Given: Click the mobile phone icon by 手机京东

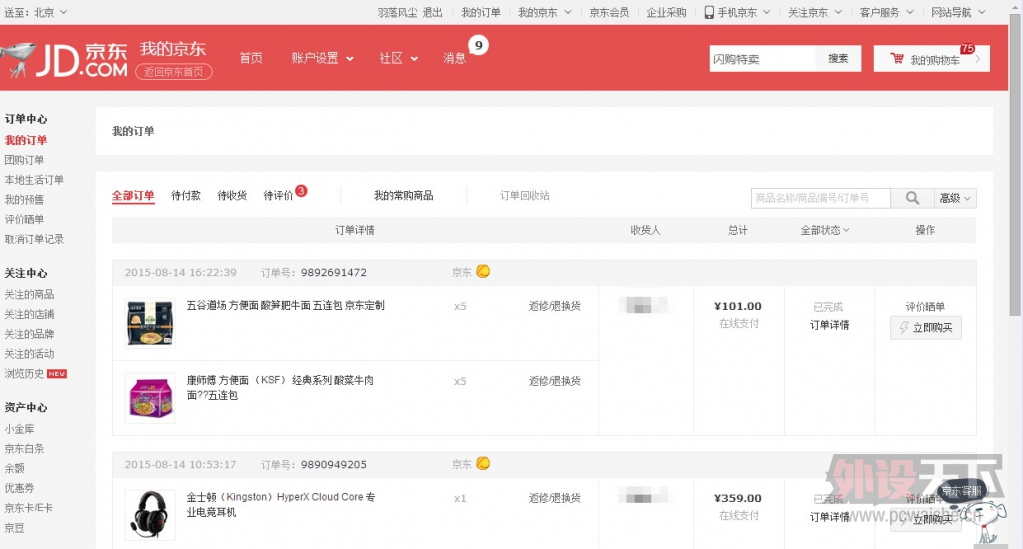Looking at the screenshot, I should pos(709,12).
